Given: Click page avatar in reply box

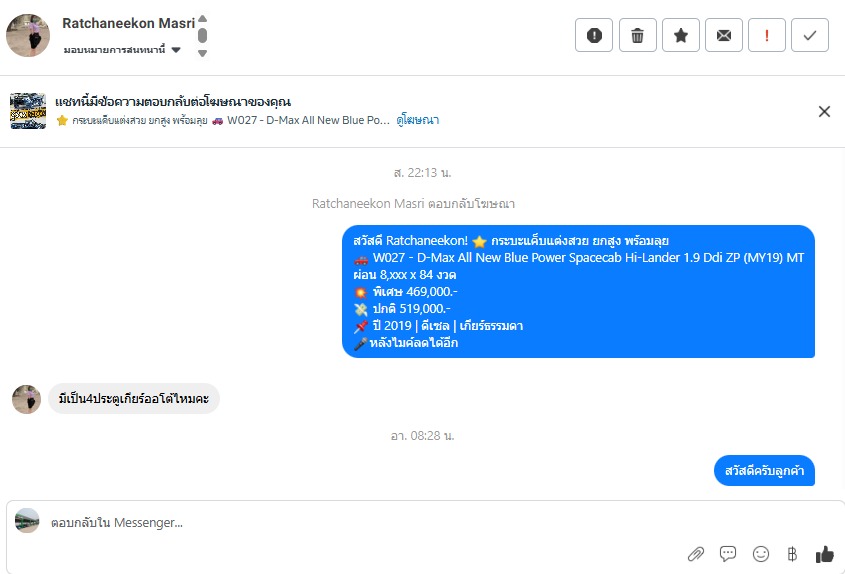Looking at the screenshot, I should (x=27, y=521).
